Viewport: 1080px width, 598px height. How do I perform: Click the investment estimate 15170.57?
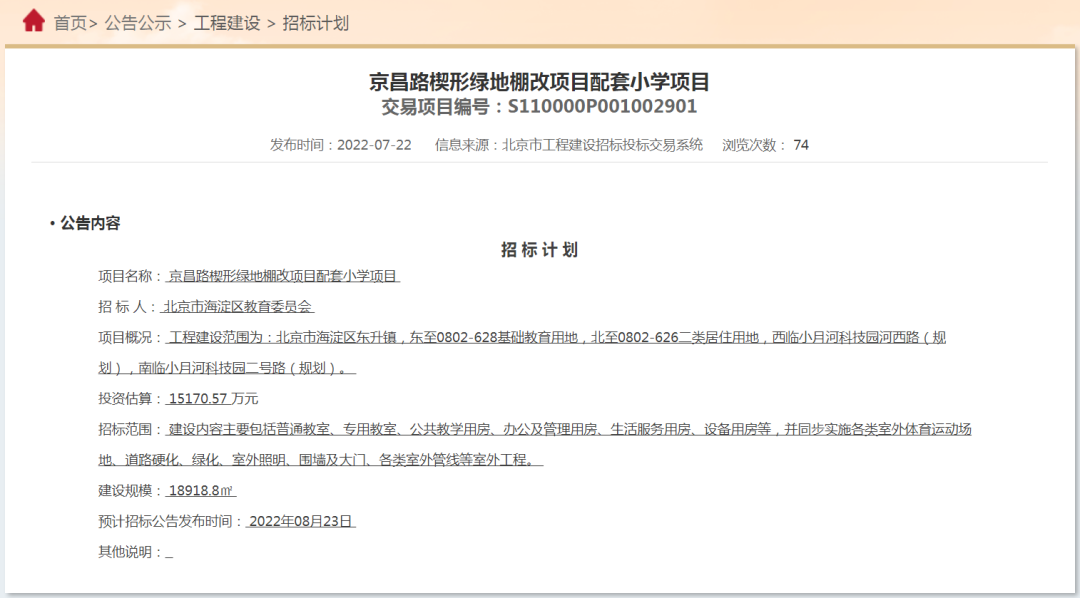(198, 398)
